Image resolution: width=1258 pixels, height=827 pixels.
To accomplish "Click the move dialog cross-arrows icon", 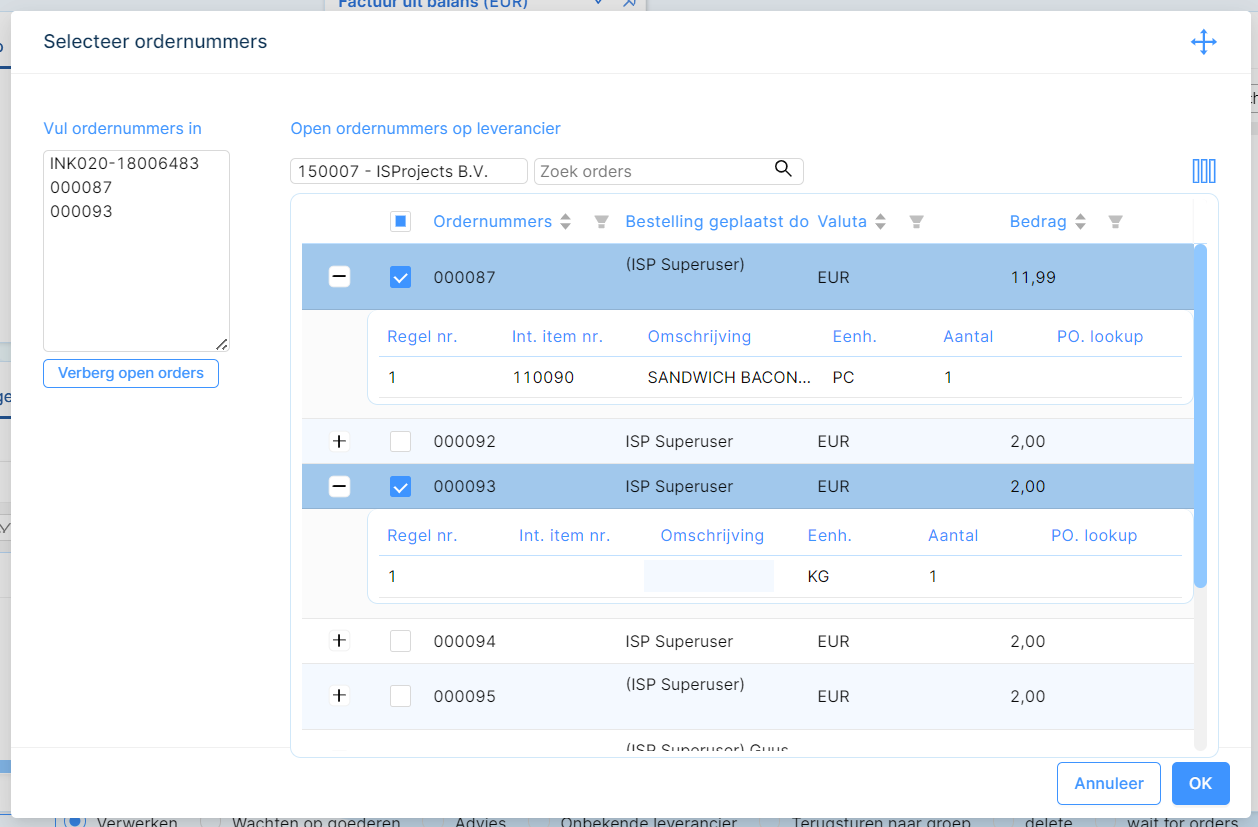I will [1203, 42].
